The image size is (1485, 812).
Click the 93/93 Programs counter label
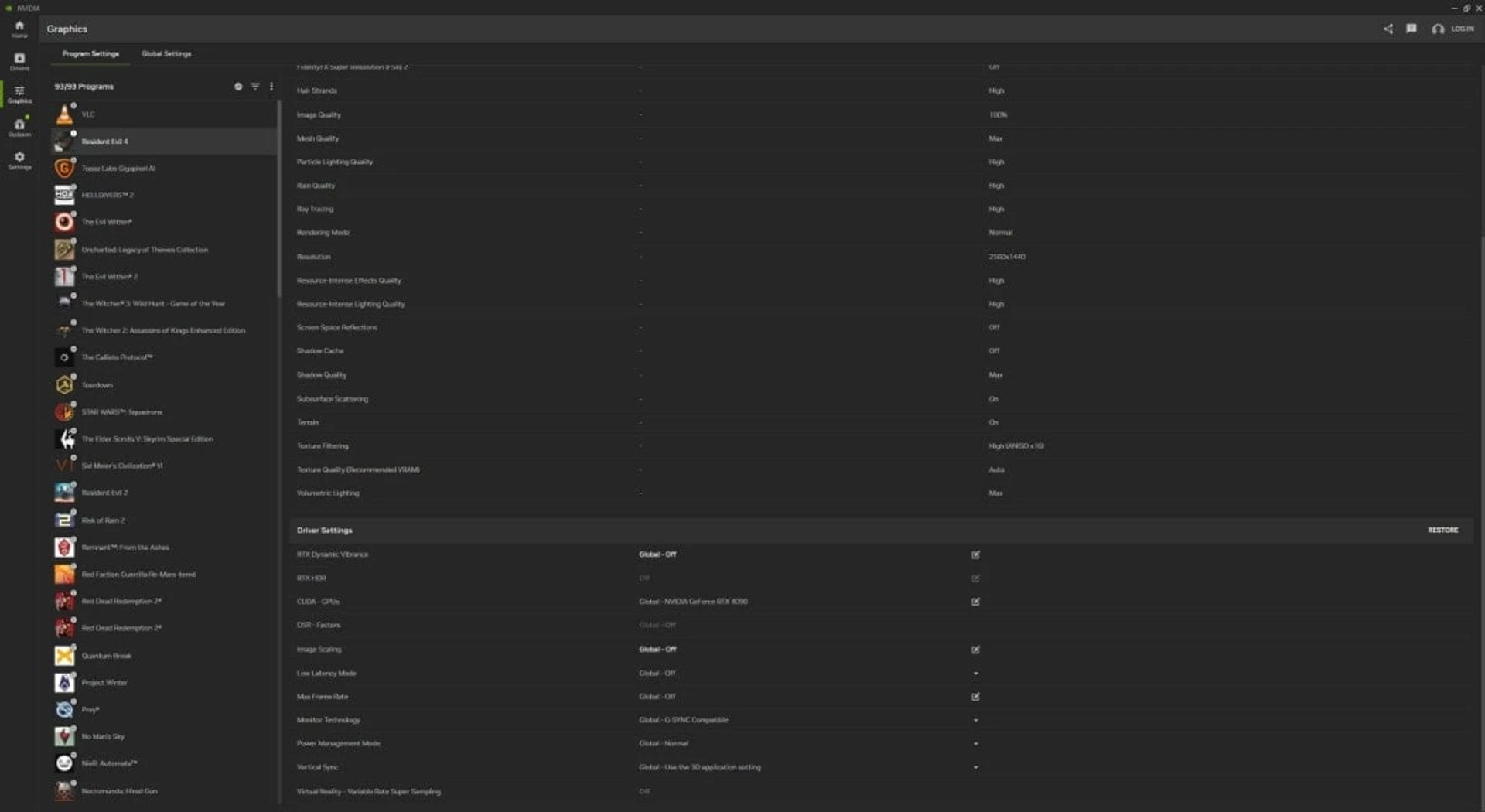click(x=84, y=87)
